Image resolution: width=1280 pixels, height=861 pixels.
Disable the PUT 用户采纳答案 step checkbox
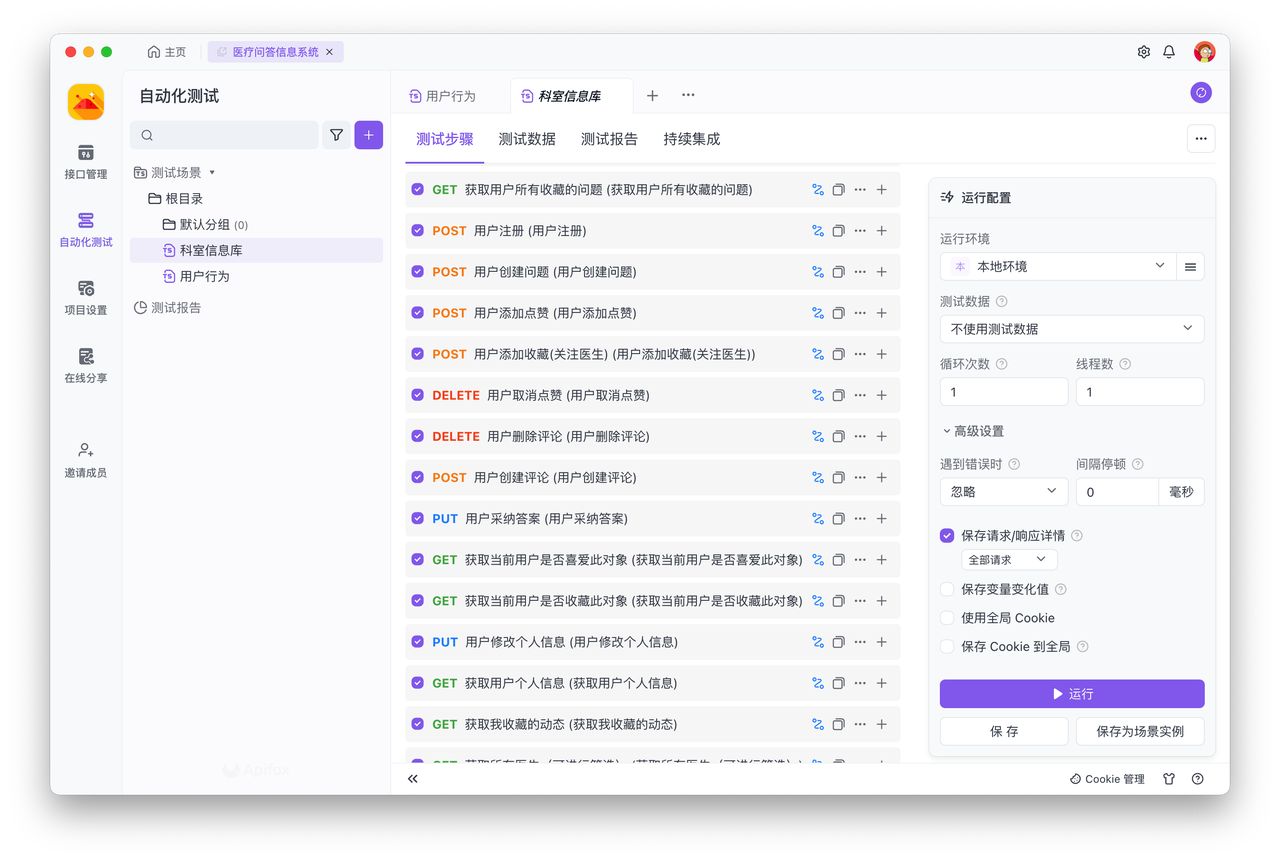click(418, 519)
